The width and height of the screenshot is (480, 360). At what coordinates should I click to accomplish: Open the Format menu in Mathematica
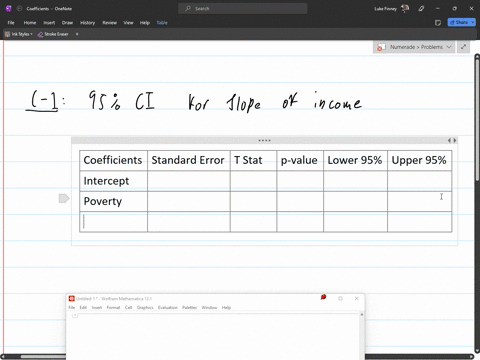113,307
